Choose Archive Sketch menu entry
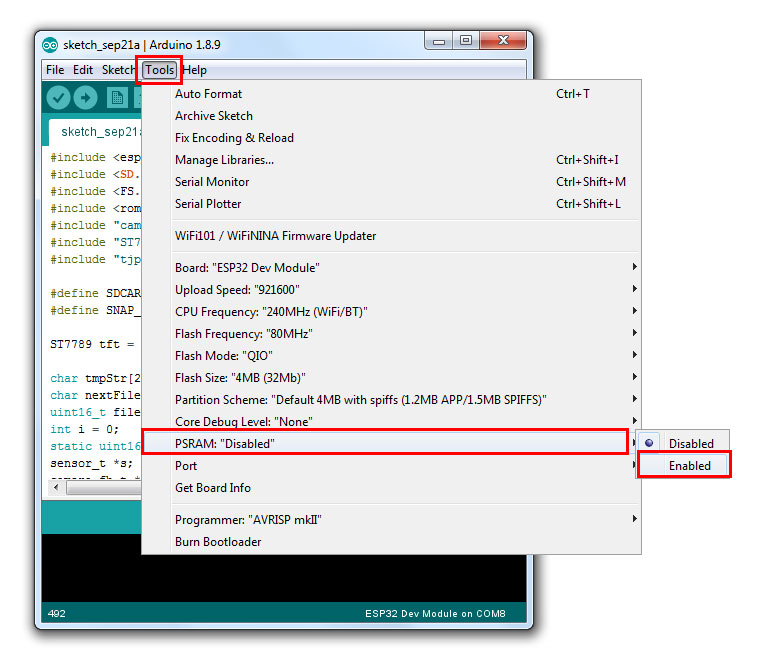Screen dimensions: 760x664 click(x=391, y=116)
